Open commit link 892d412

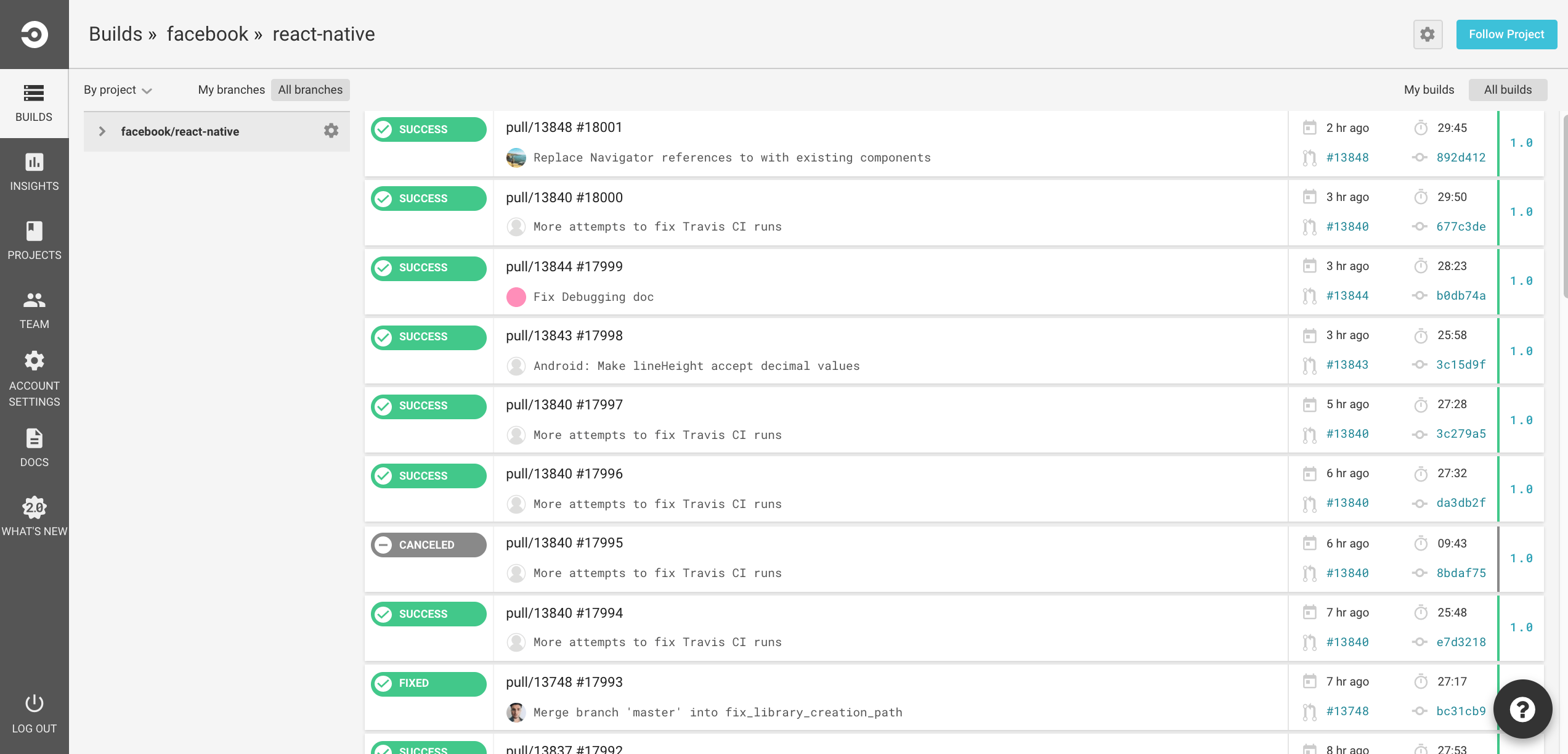tap(1461, 158)
